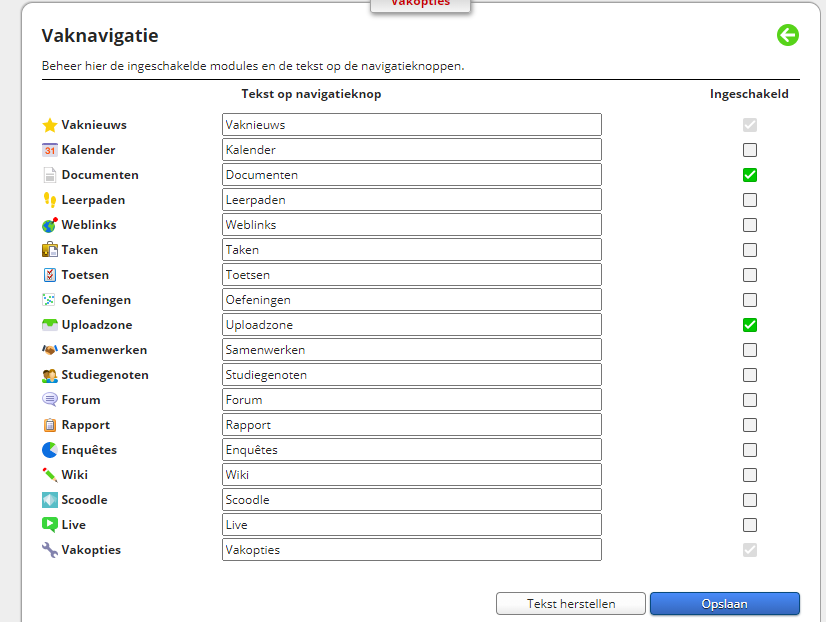The height and width of the screenshot is (622, 826).
Task: Enable the Toetsen module checkbox
Action: point(750,275)
